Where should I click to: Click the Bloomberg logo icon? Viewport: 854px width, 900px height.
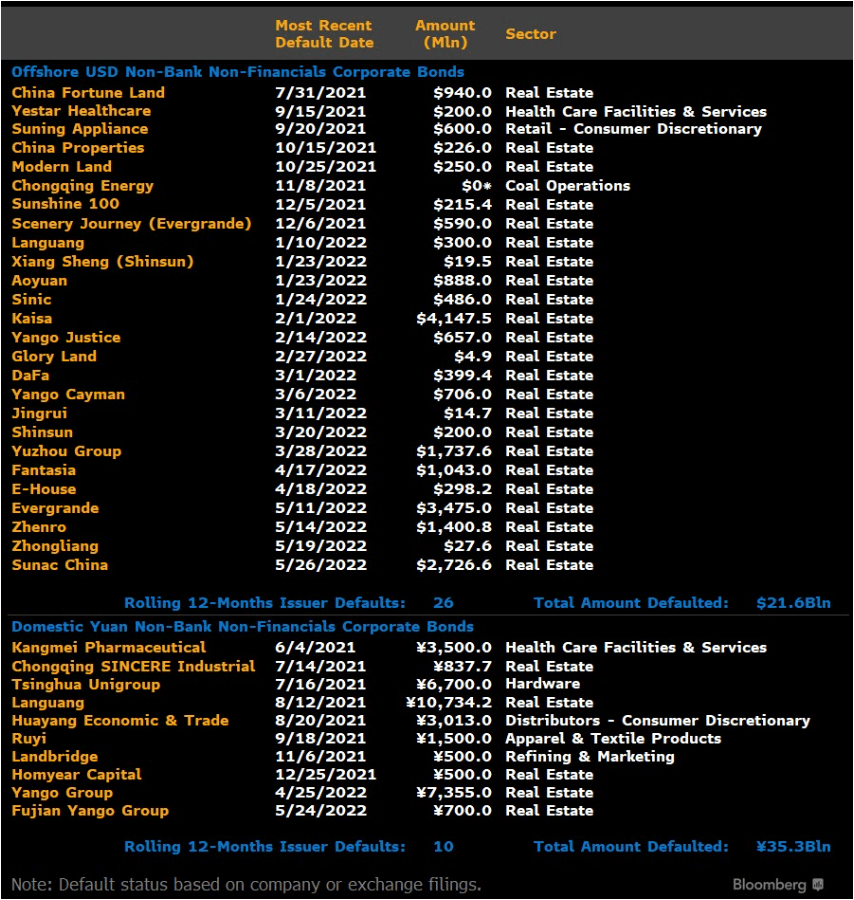(818, 884)
